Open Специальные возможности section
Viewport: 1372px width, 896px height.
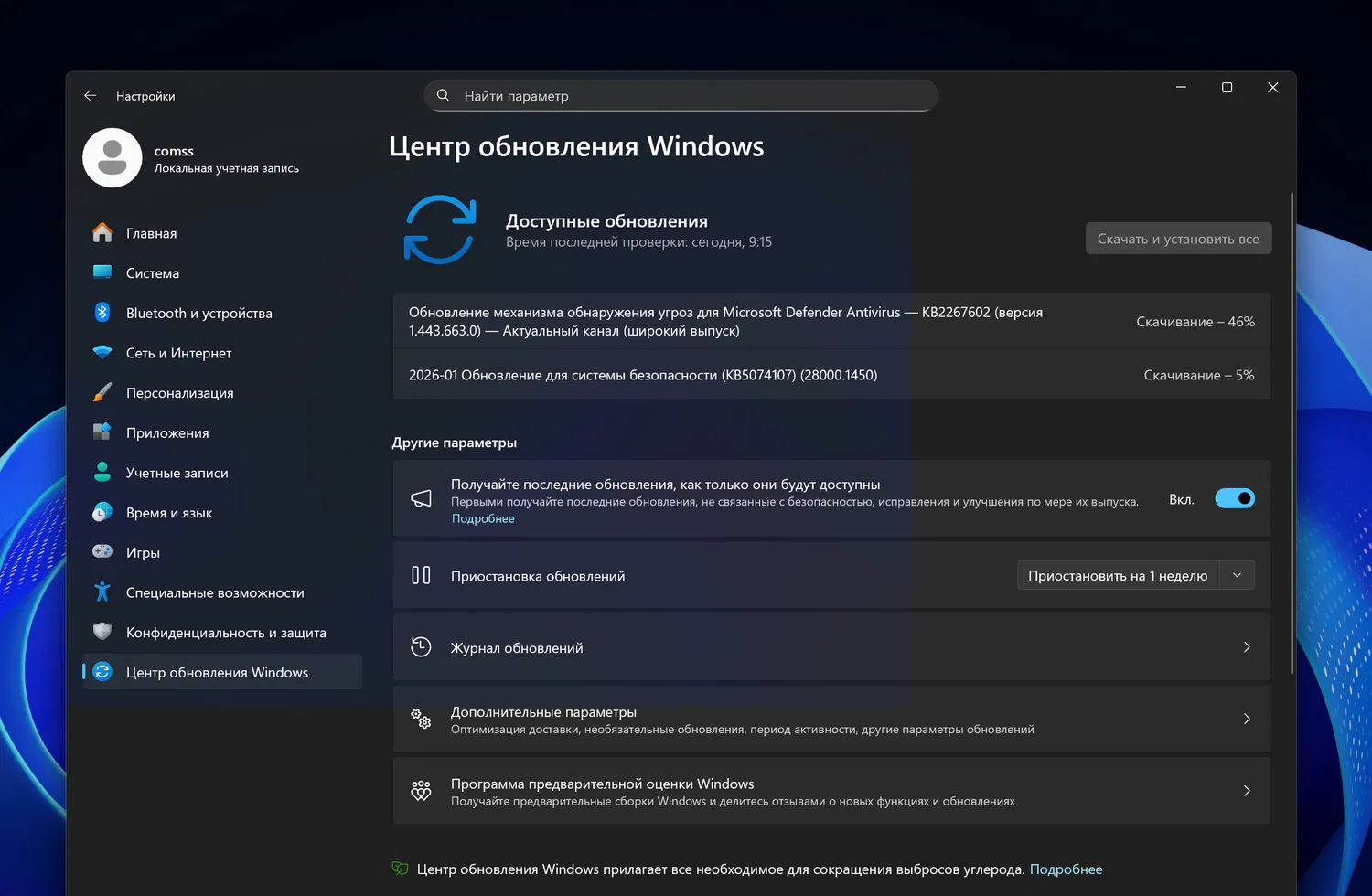(x=222, y=592)
